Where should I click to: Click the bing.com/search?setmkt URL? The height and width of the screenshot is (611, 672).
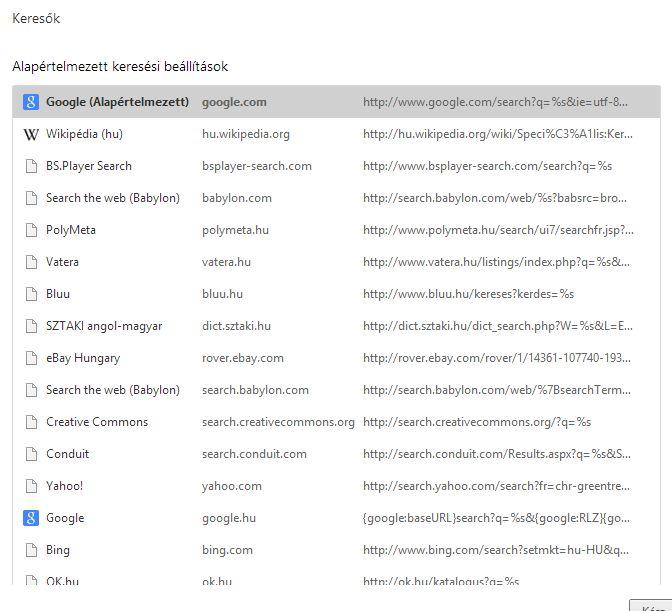(496, 550)
